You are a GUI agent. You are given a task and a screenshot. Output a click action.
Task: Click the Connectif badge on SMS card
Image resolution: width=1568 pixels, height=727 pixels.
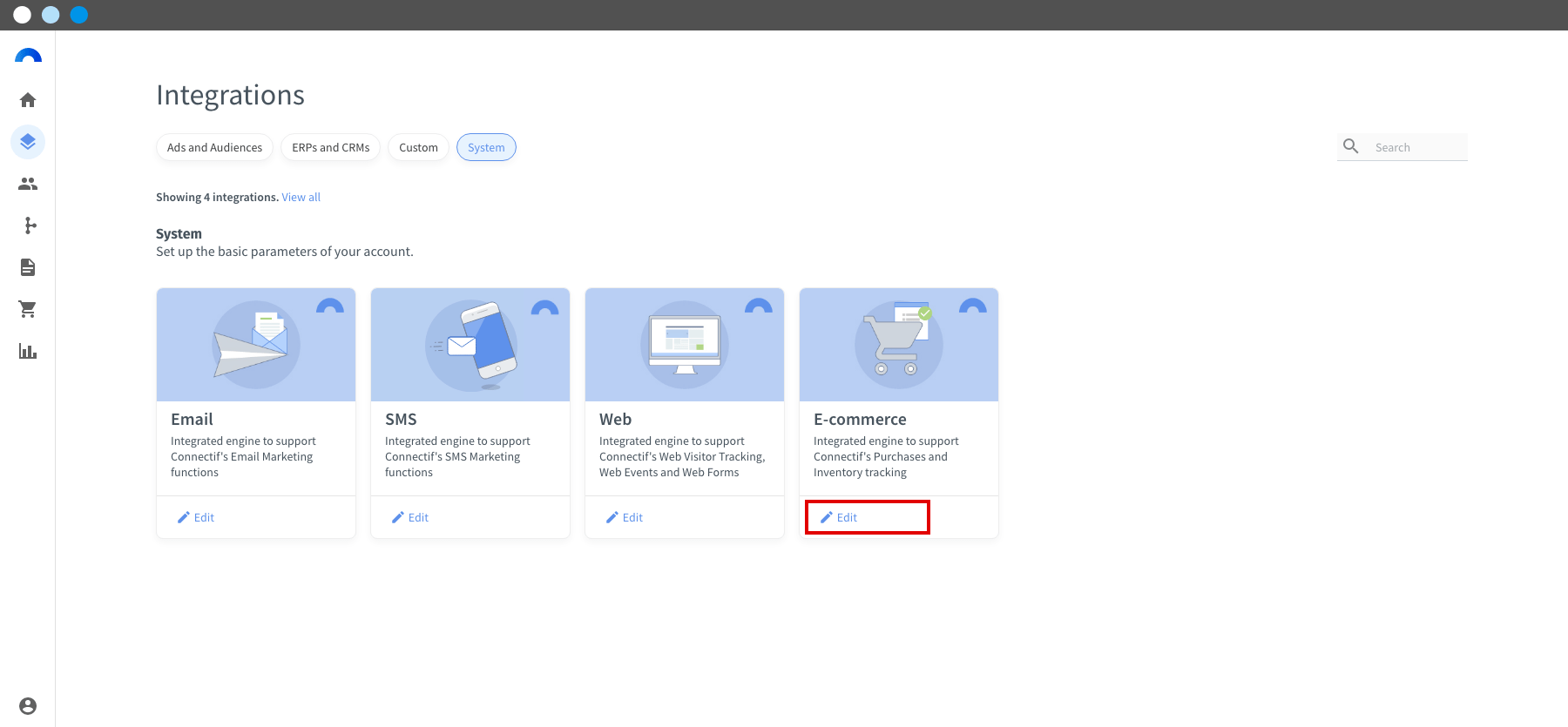click(x=544, y=306)
